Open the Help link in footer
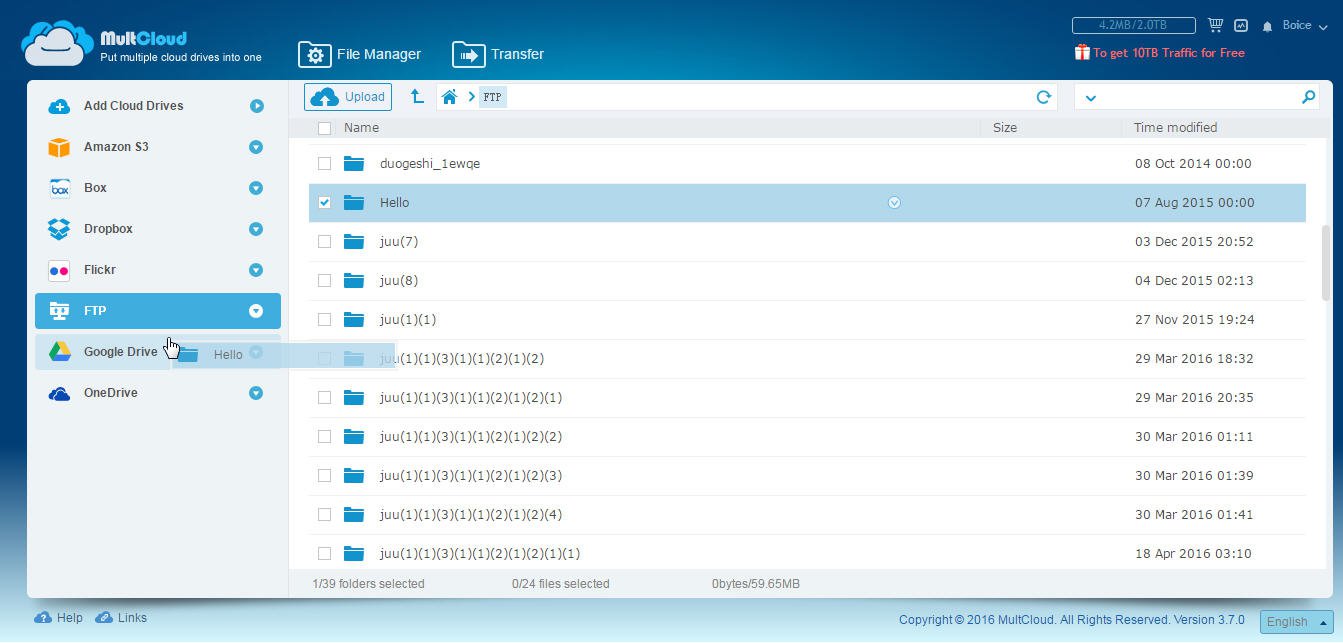 59,618
